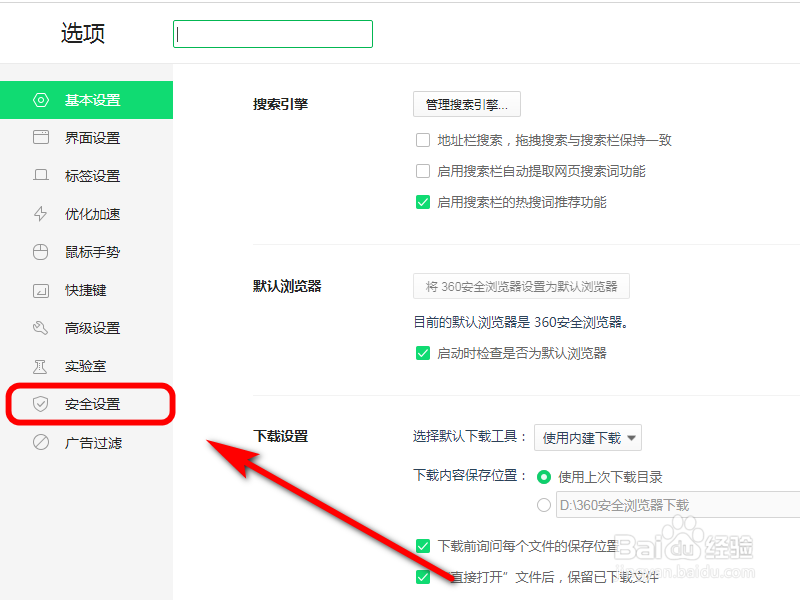Click text 目前的默认浏览器是 360安全浏览器
This screenshot has width=800, height=600.
pos(520,322)
